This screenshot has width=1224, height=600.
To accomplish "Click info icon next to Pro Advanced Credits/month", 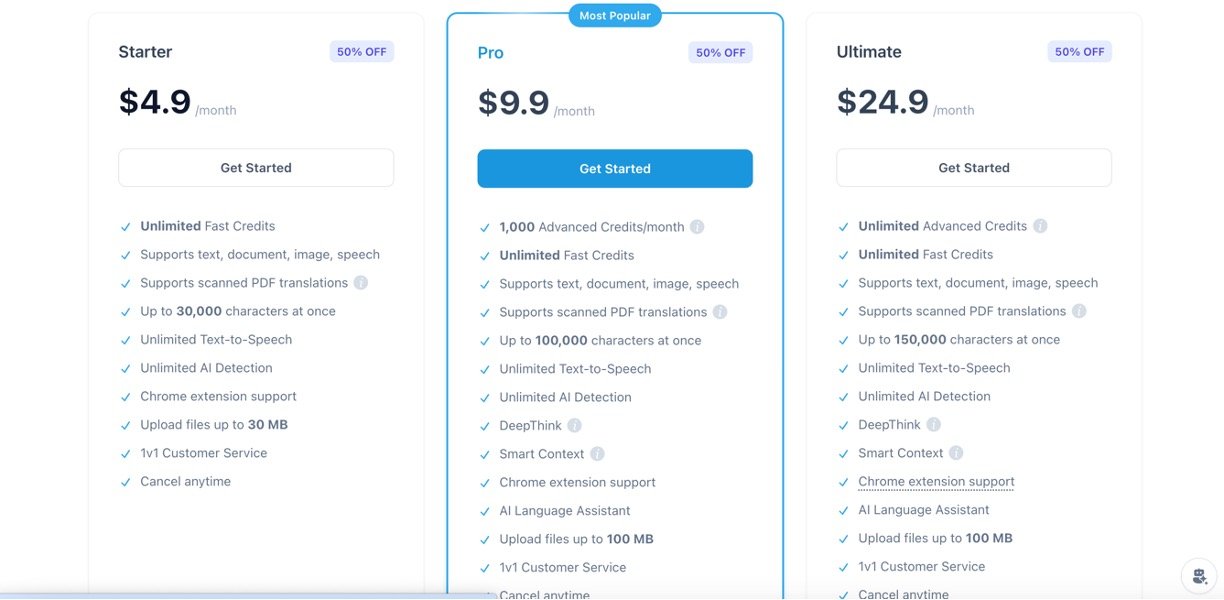I will coord(697,227).
